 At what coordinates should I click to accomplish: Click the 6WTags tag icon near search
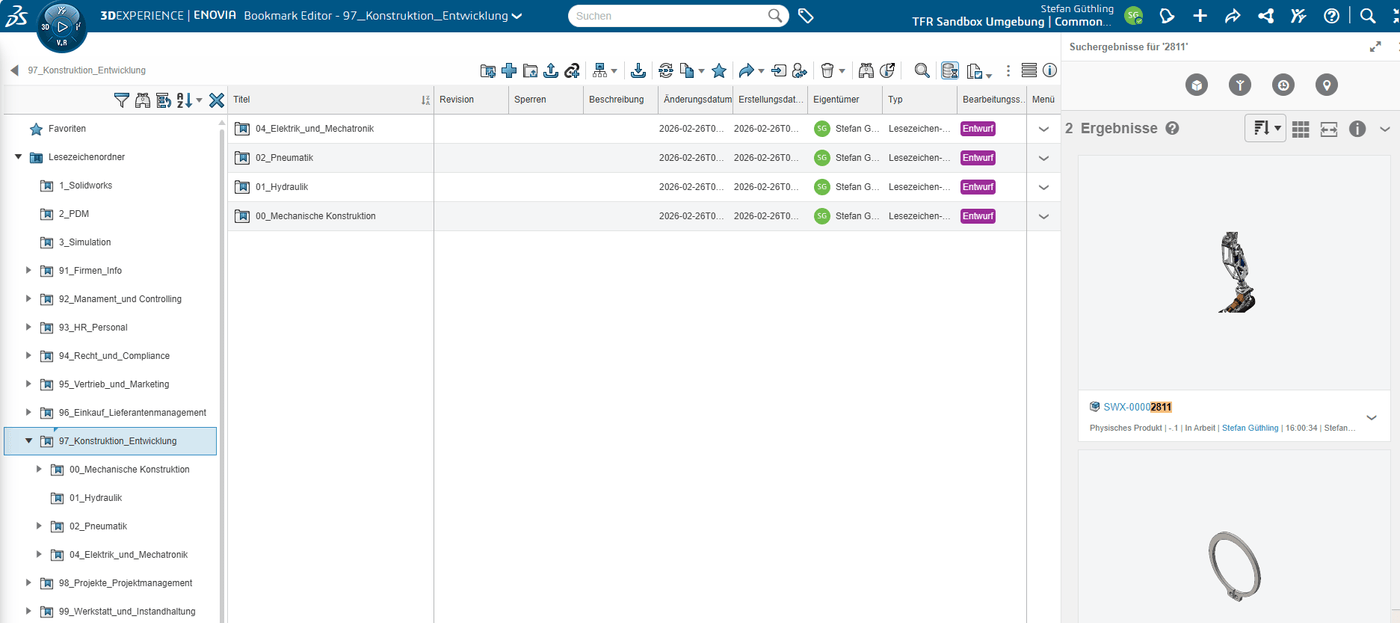pyautogui.click(x=805, y=16)
